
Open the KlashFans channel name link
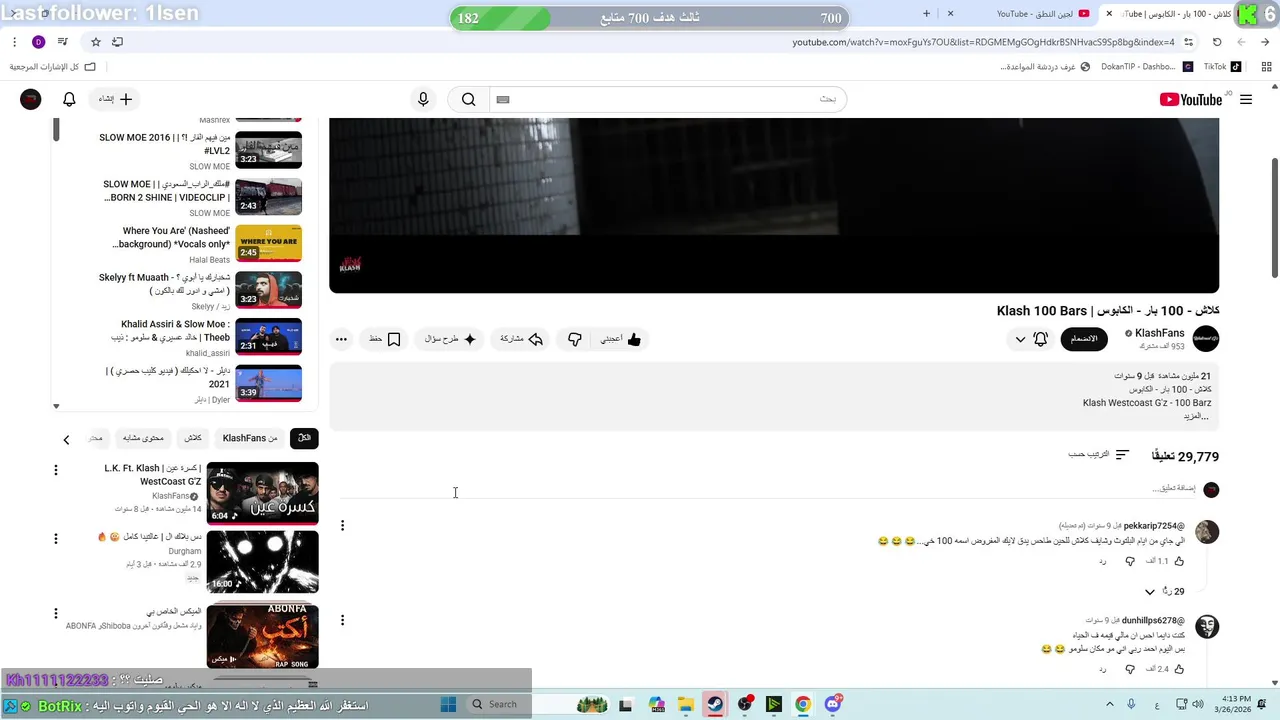coord(1160,333)
